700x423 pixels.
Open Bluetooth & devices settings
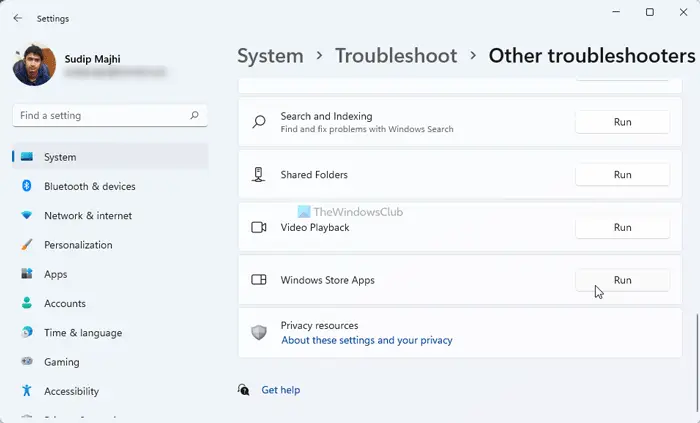[x=89, y=186]
